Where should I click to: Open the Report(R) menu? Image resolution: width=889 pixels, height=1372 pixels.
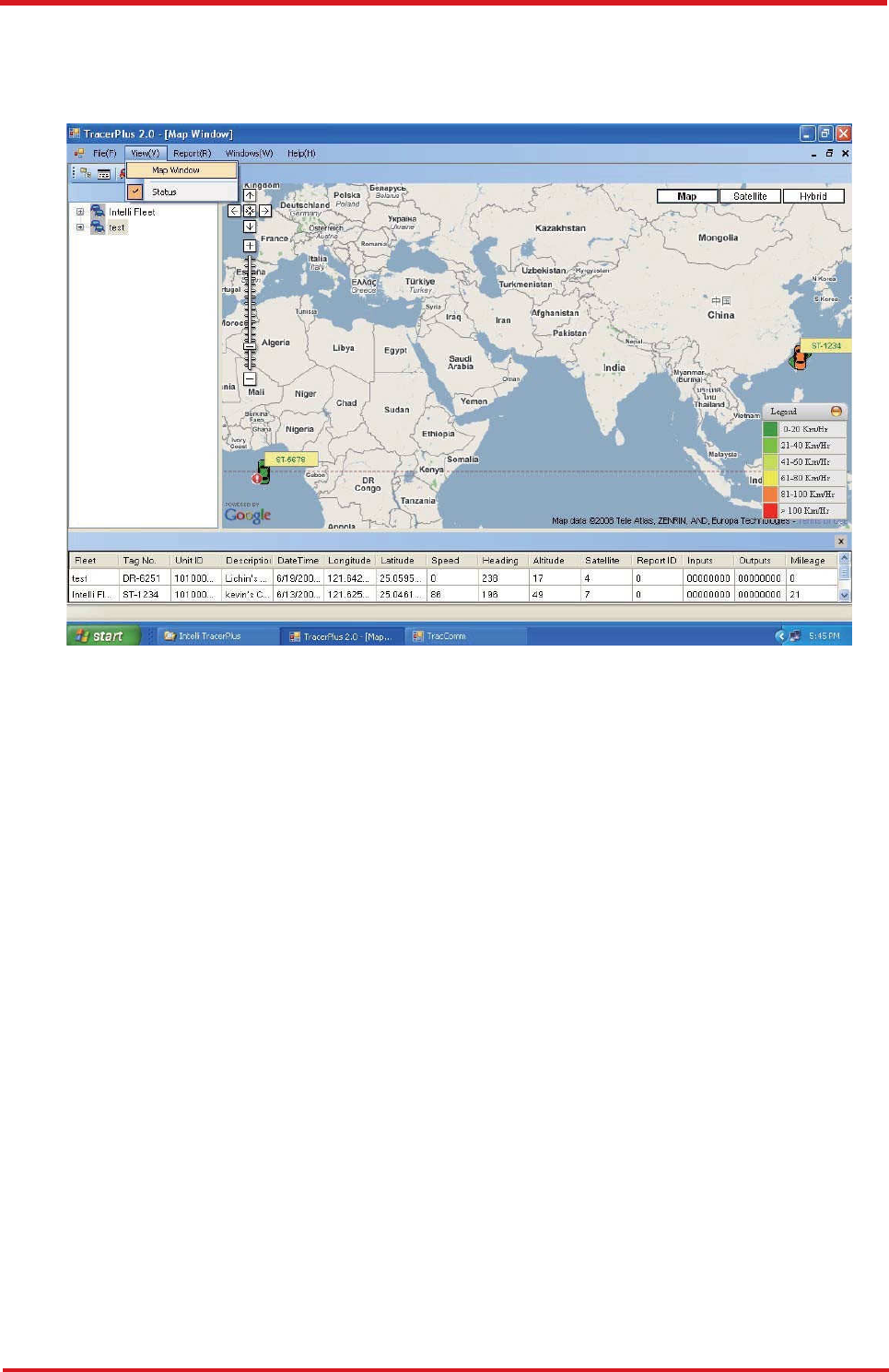tap(192, 154)
